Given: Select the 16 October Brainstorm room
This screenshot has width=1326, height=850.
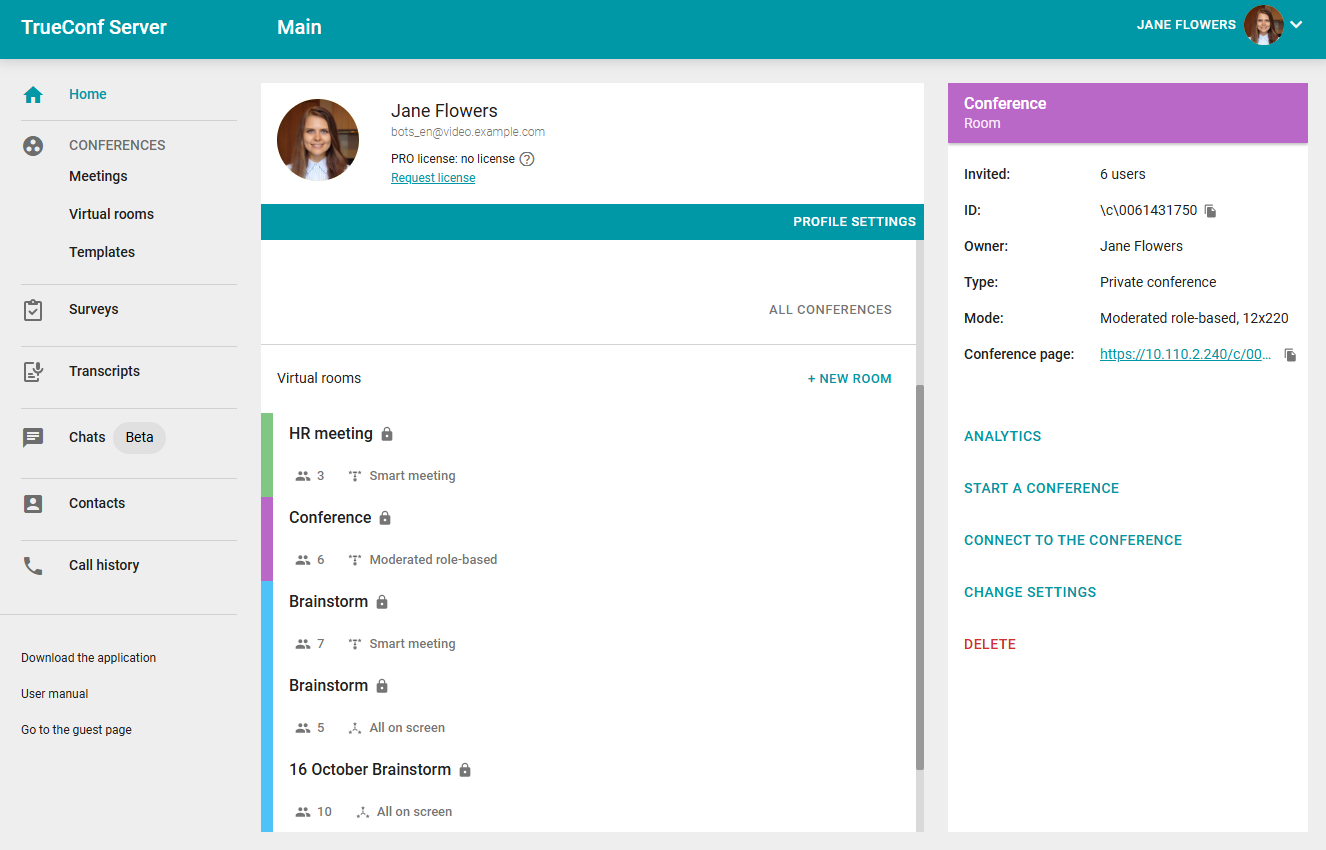Looking at the screenshot, I should pos(370,770).
